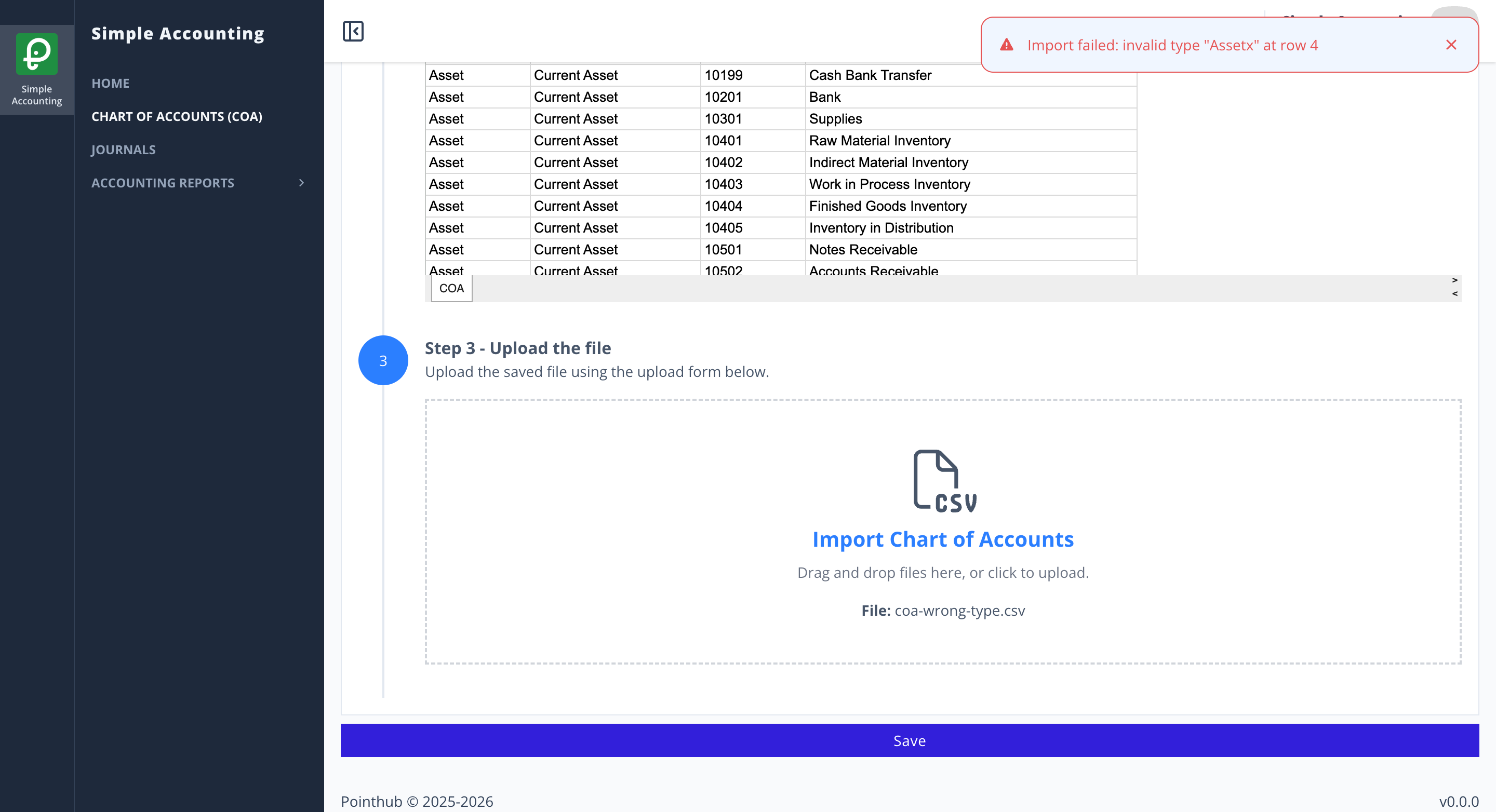This screenshot has width=1496, height=812.
Task: Dismiss the import failed error notification
Action: 1451,45
